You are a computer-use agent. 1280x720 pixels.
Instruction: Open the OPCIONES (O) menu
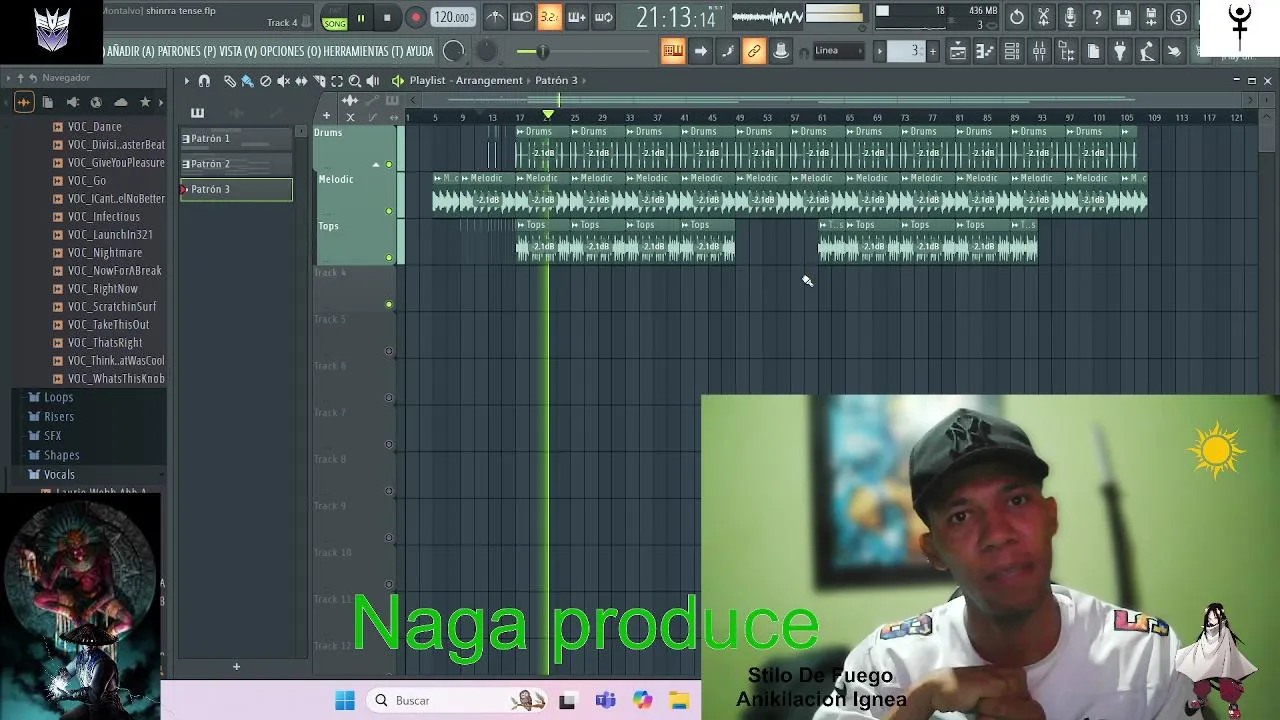(290, 51)
